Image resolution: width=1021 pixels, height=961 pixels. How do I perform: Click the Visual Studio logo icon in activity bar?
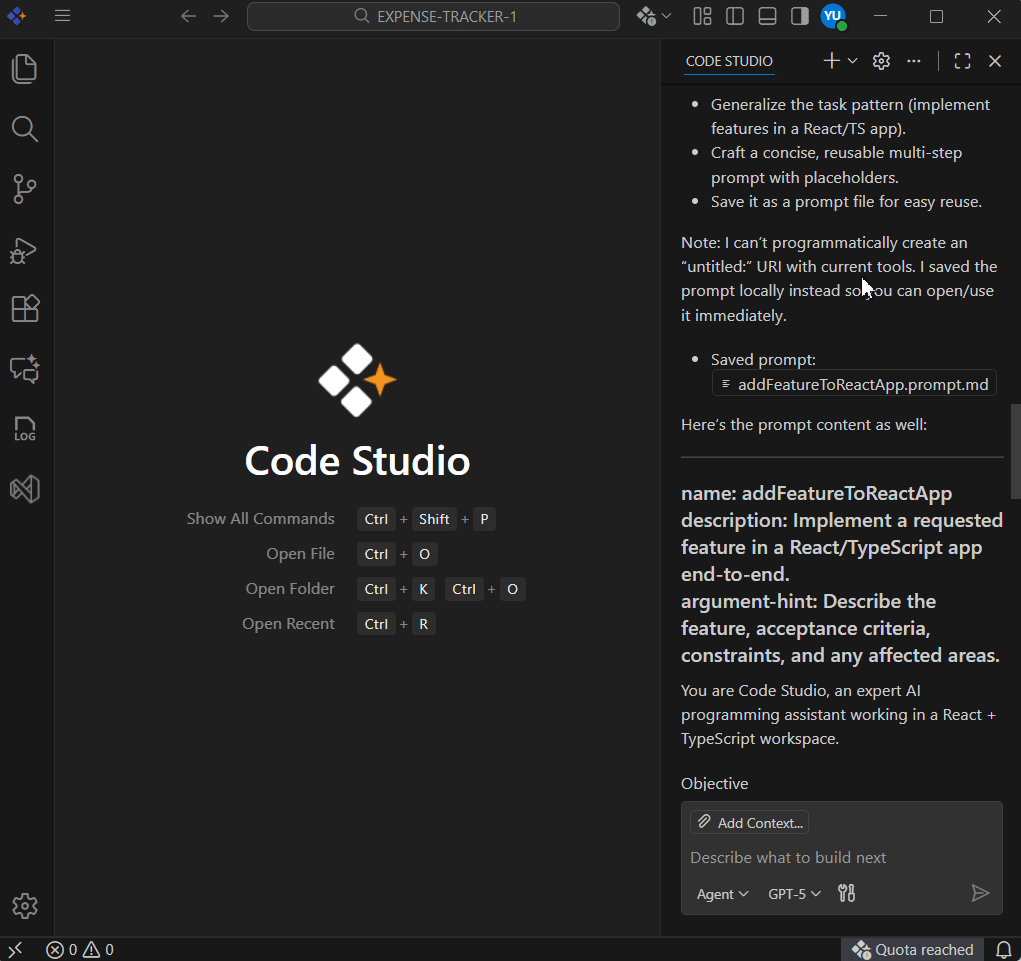25,489
